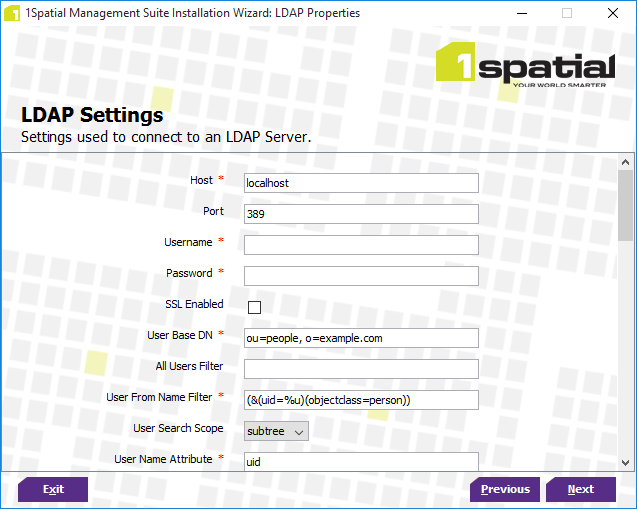This screenshot has width=637, height=509.
Task: Enable the SSL Enabled checkbox
Action: coord(254,307)
